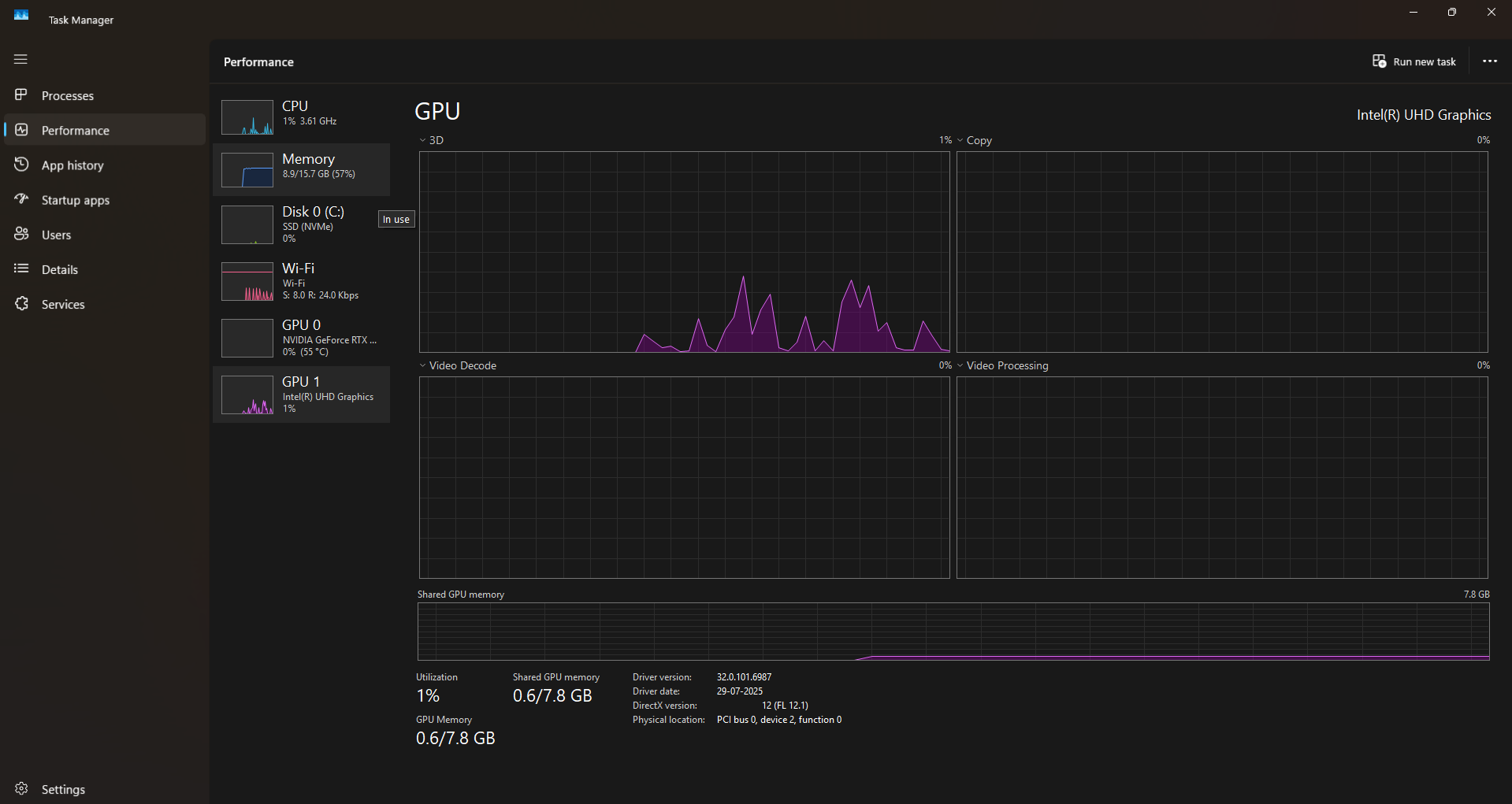Image resolution: width=1512 pixels, height=804 pixels.
Task: Close the Task Manager window
Action: (x=1491, y=13)
